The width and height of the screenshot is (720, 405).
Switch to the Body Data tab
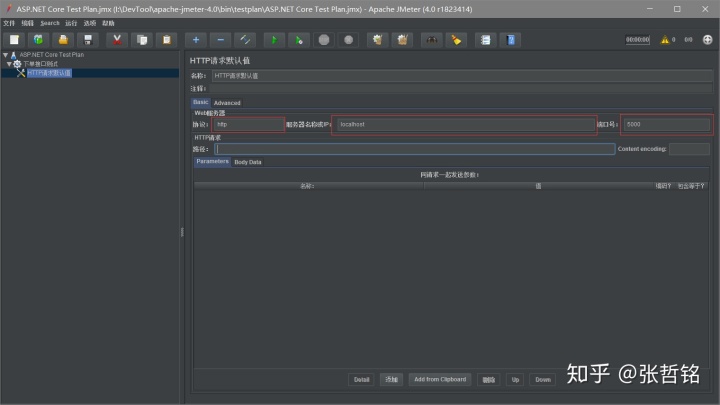click(x=248, y=162)
